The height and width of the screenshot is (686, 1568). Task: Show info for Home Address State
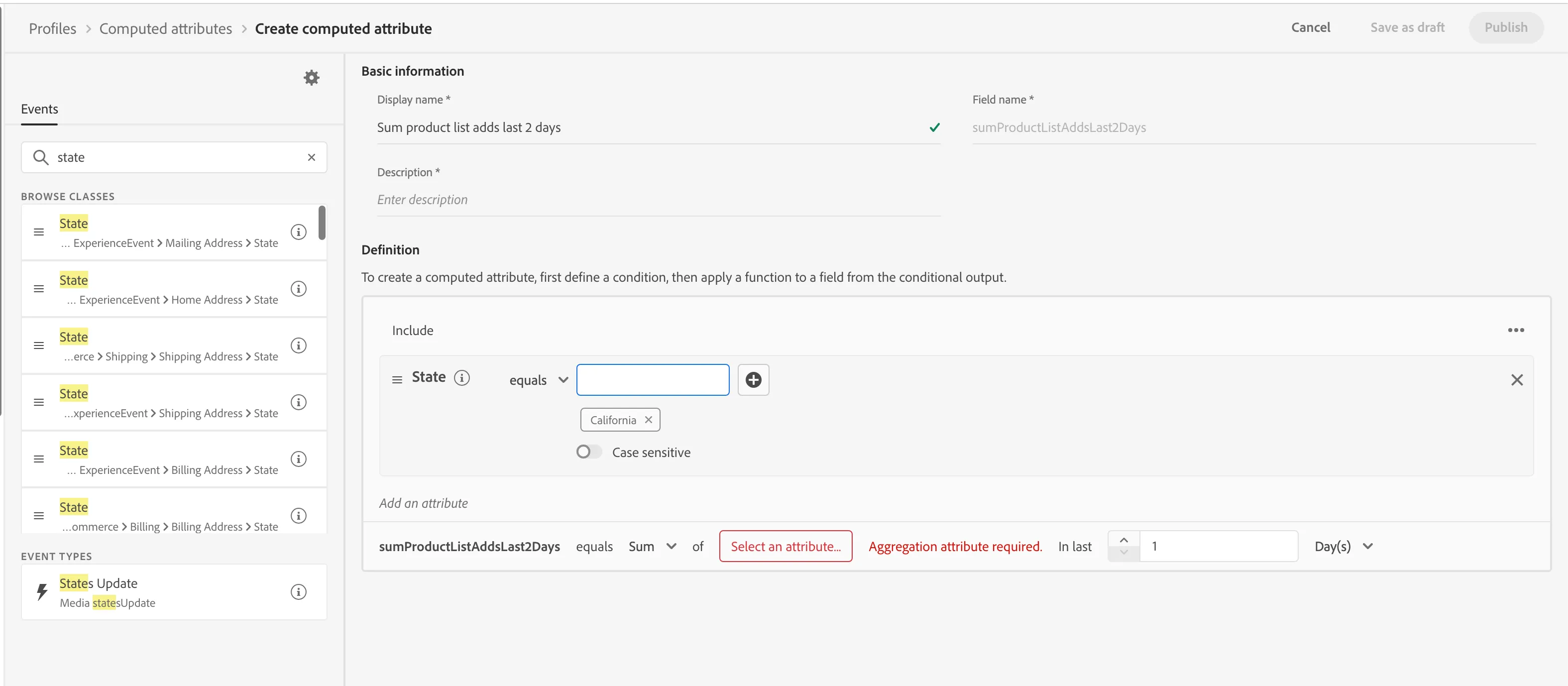pyautogui.click(x=298, y=289)
